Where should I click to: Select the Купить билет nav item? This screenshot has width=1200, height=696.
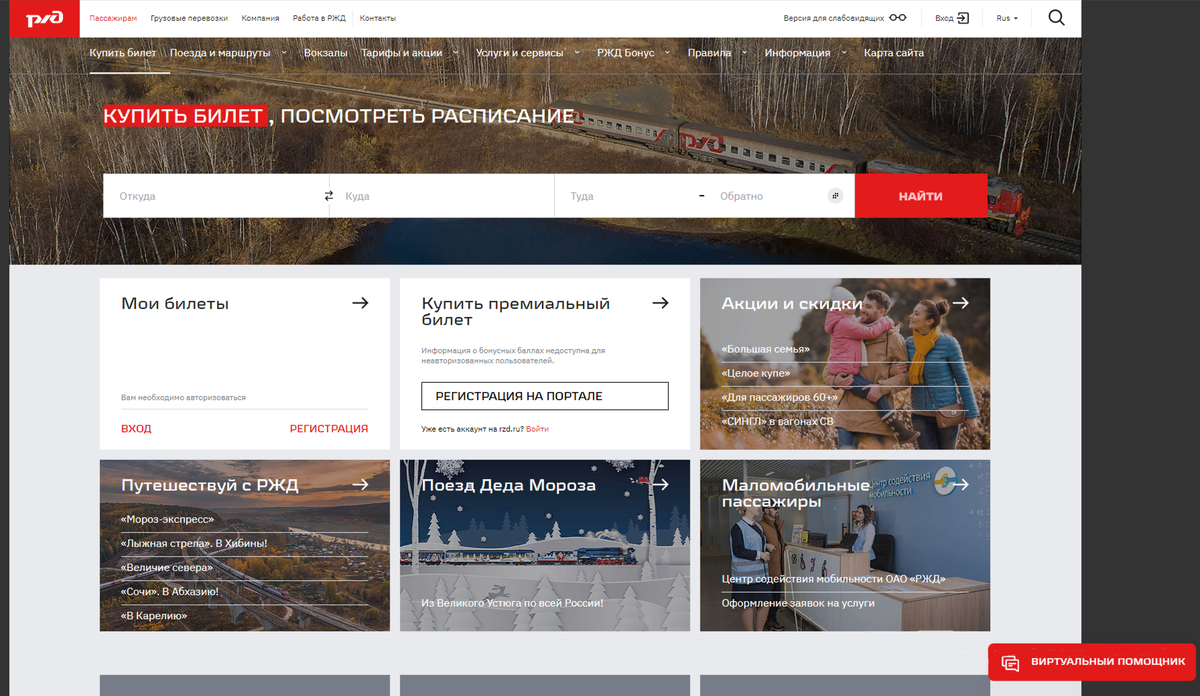point(123,53)
